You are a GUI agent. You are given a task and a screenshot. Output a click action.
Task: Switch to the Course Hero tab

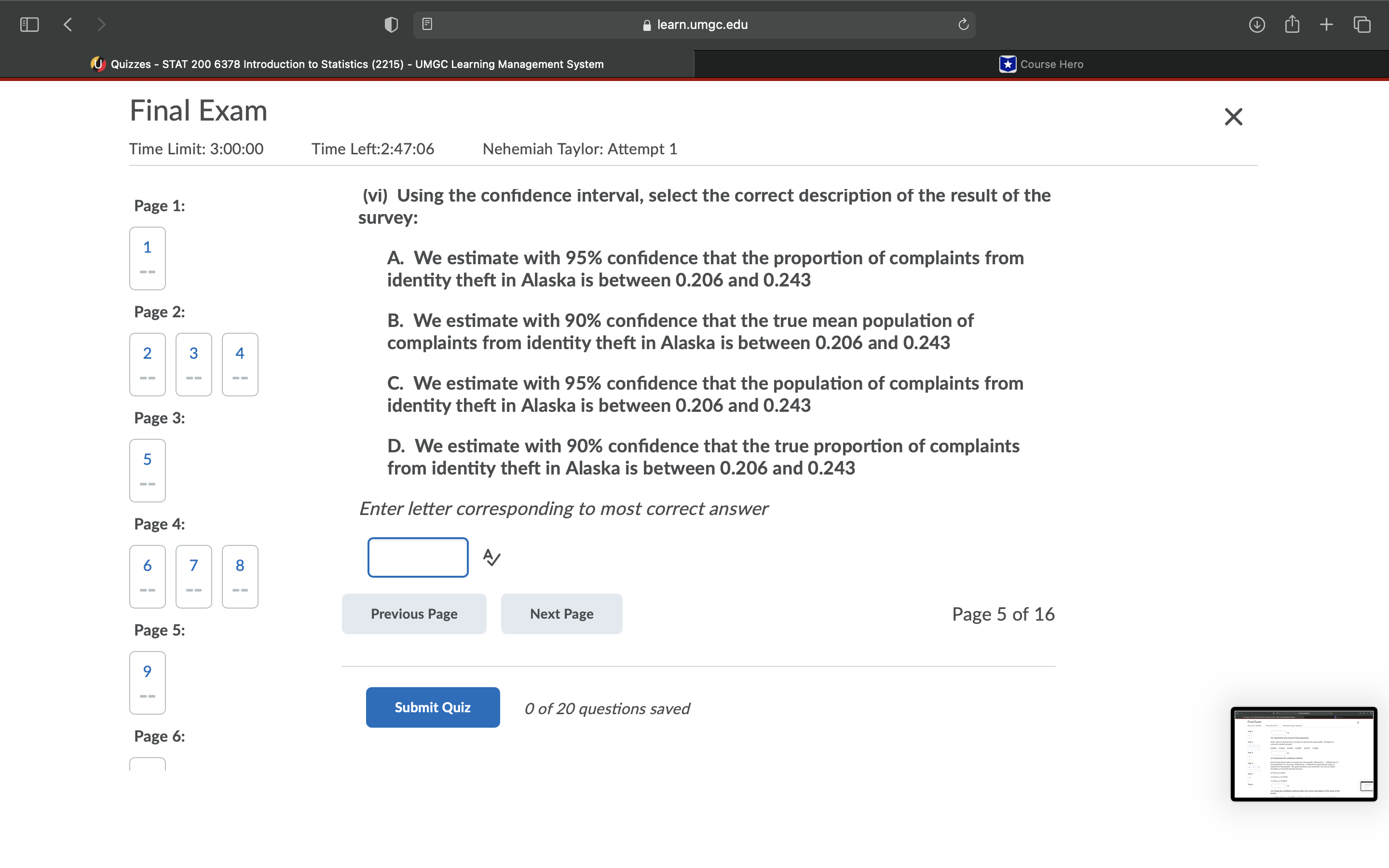(x=1041, y=64)
